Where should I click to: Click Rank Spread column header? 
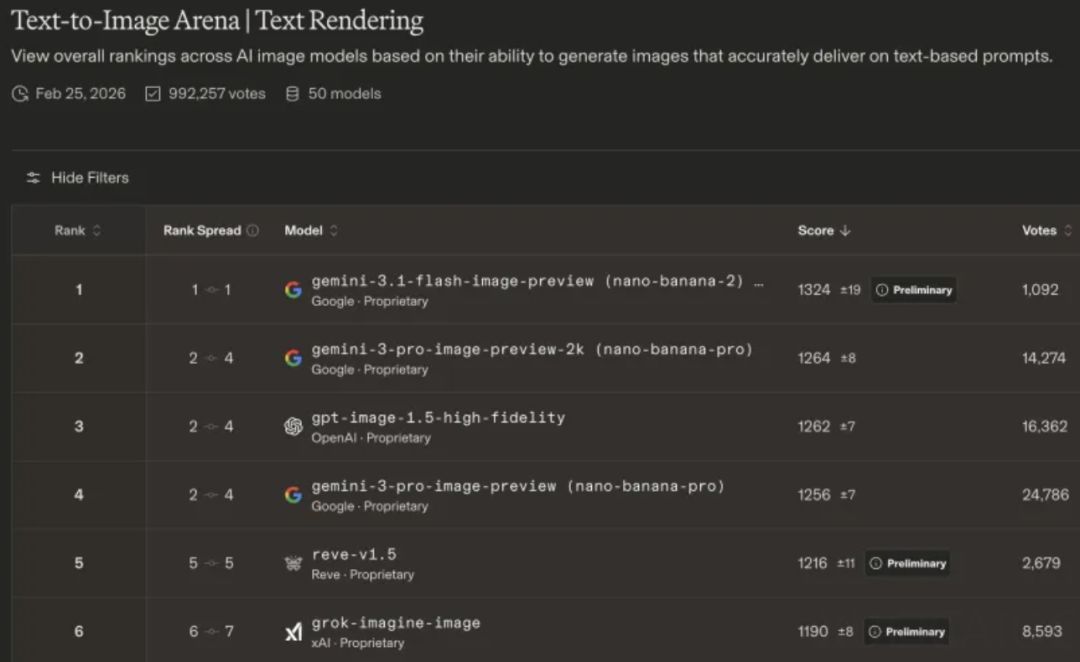202,231
